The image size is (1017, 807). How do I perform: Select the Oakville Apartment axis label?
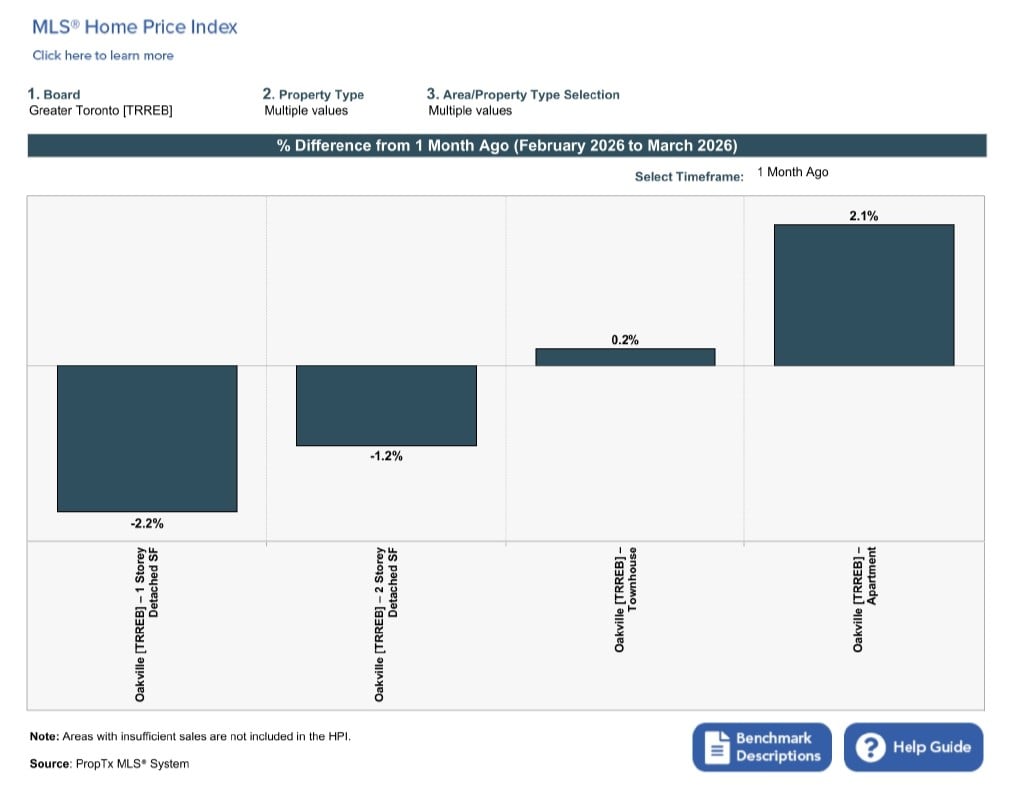pyautogui.click(x=865, y=600)
